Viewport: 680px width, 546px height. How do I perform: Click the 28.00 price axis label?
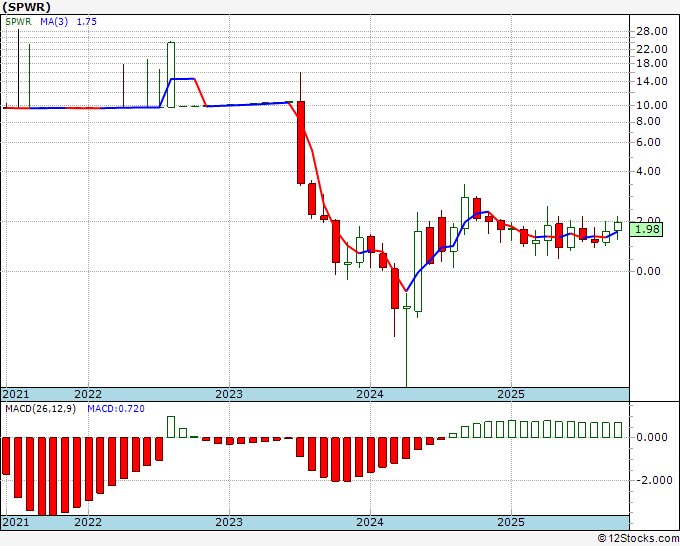(652, 30)
